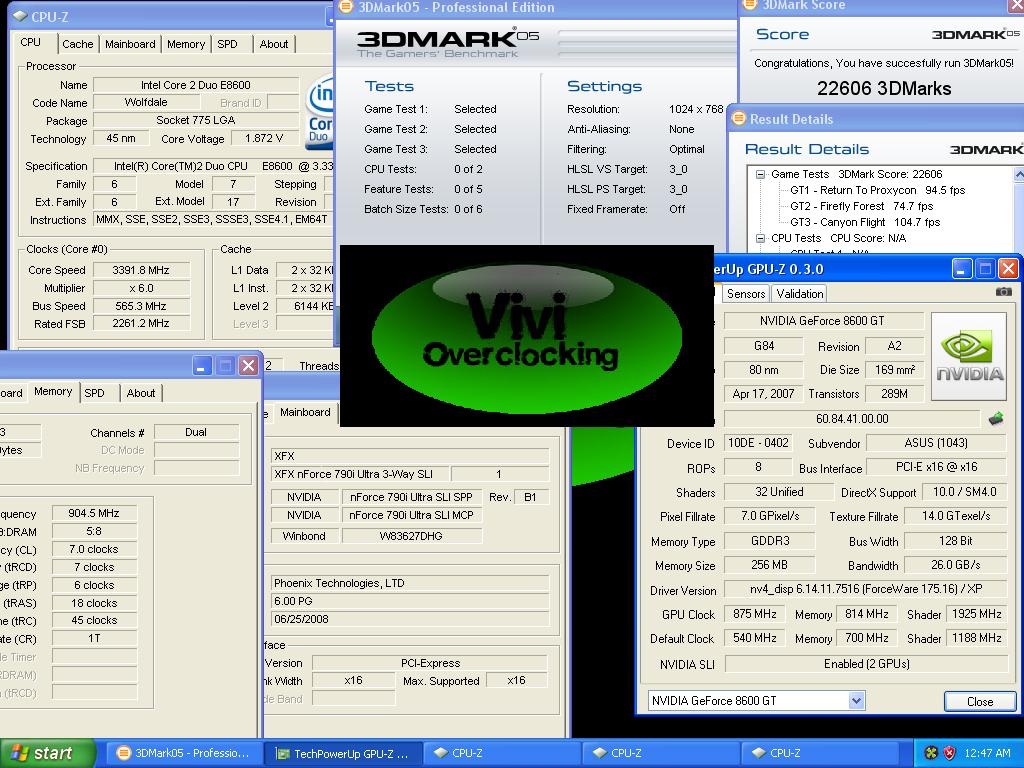Click the Shader clock value 1925 MHz
The height and width of the screenshot is (768, 1024).
coord(976,614)
